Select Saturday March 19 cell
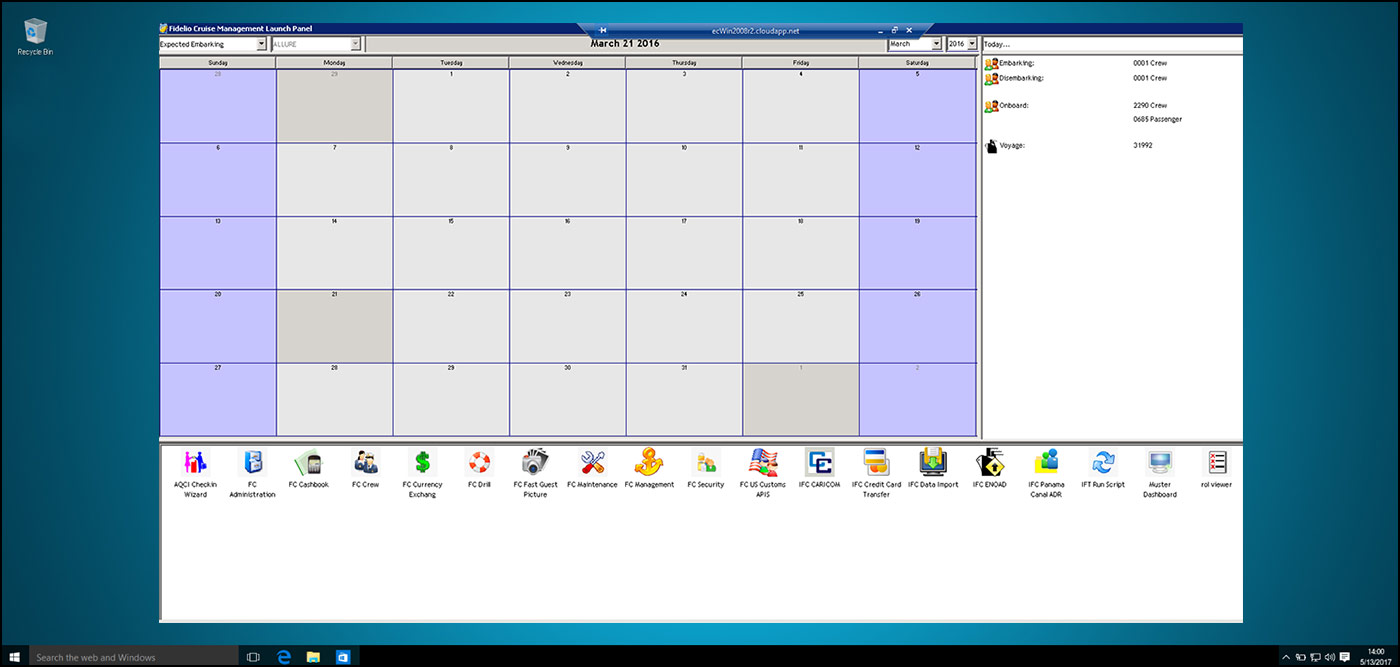 pos(917,253)
